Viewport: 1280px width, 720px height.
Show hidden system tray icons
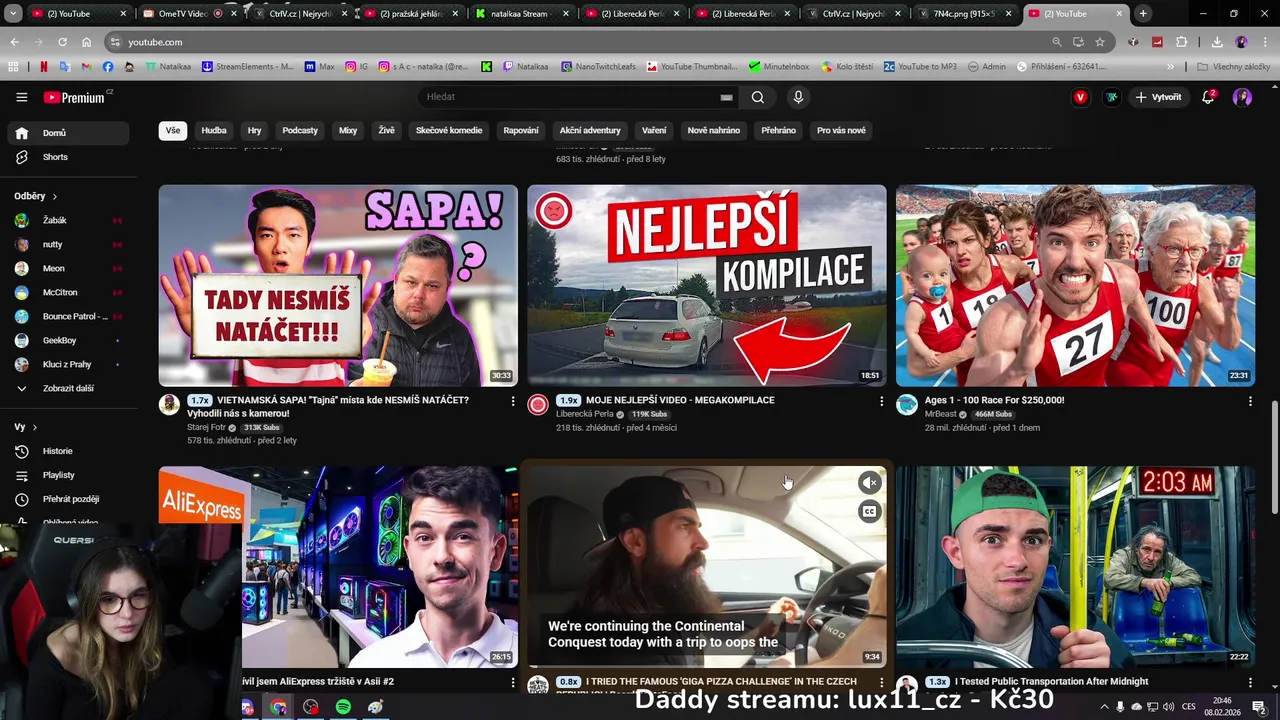[1105, 707]
